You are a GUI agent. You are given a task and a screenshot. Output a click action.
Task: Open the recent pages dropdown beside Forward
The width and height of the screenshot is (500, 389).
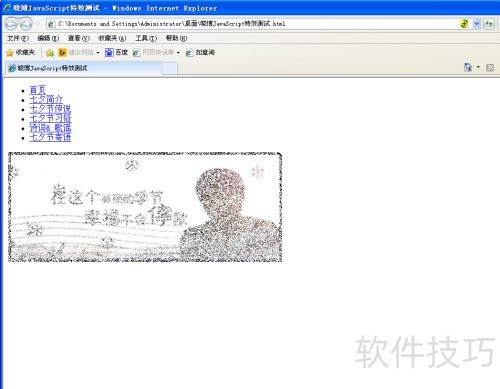38,24
